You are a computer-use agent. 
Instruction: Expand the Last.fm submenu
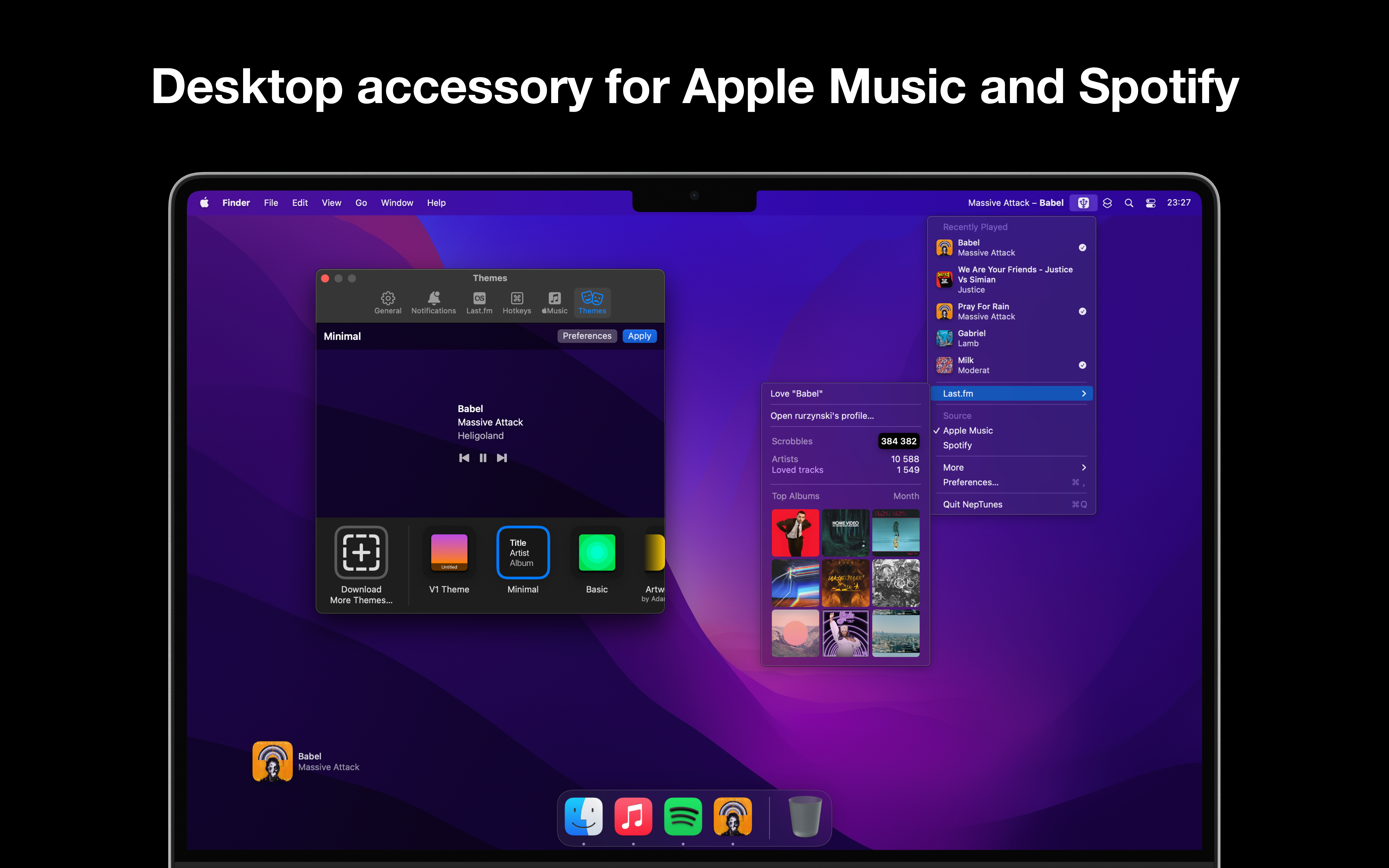click(x=1011, y=393)
